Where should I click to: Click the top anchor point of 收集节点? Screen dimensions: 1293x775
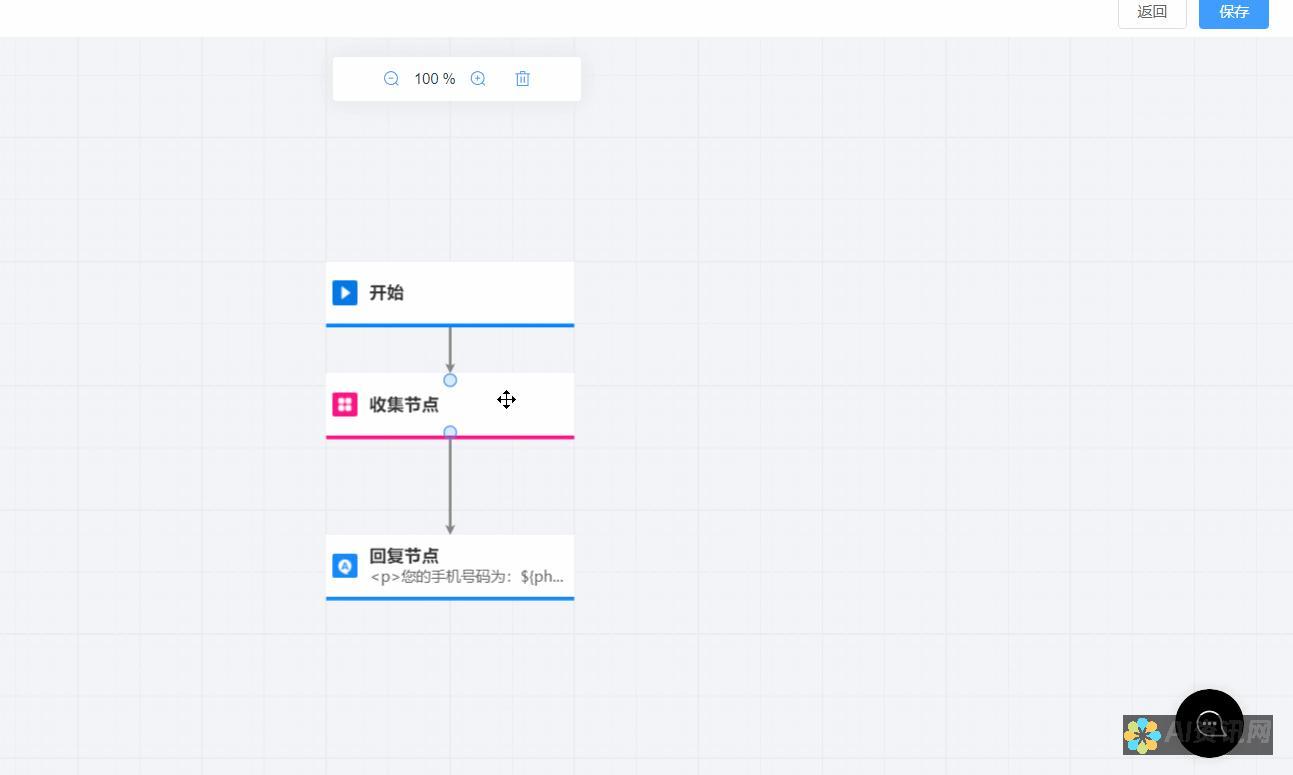[x=450, y=380]
